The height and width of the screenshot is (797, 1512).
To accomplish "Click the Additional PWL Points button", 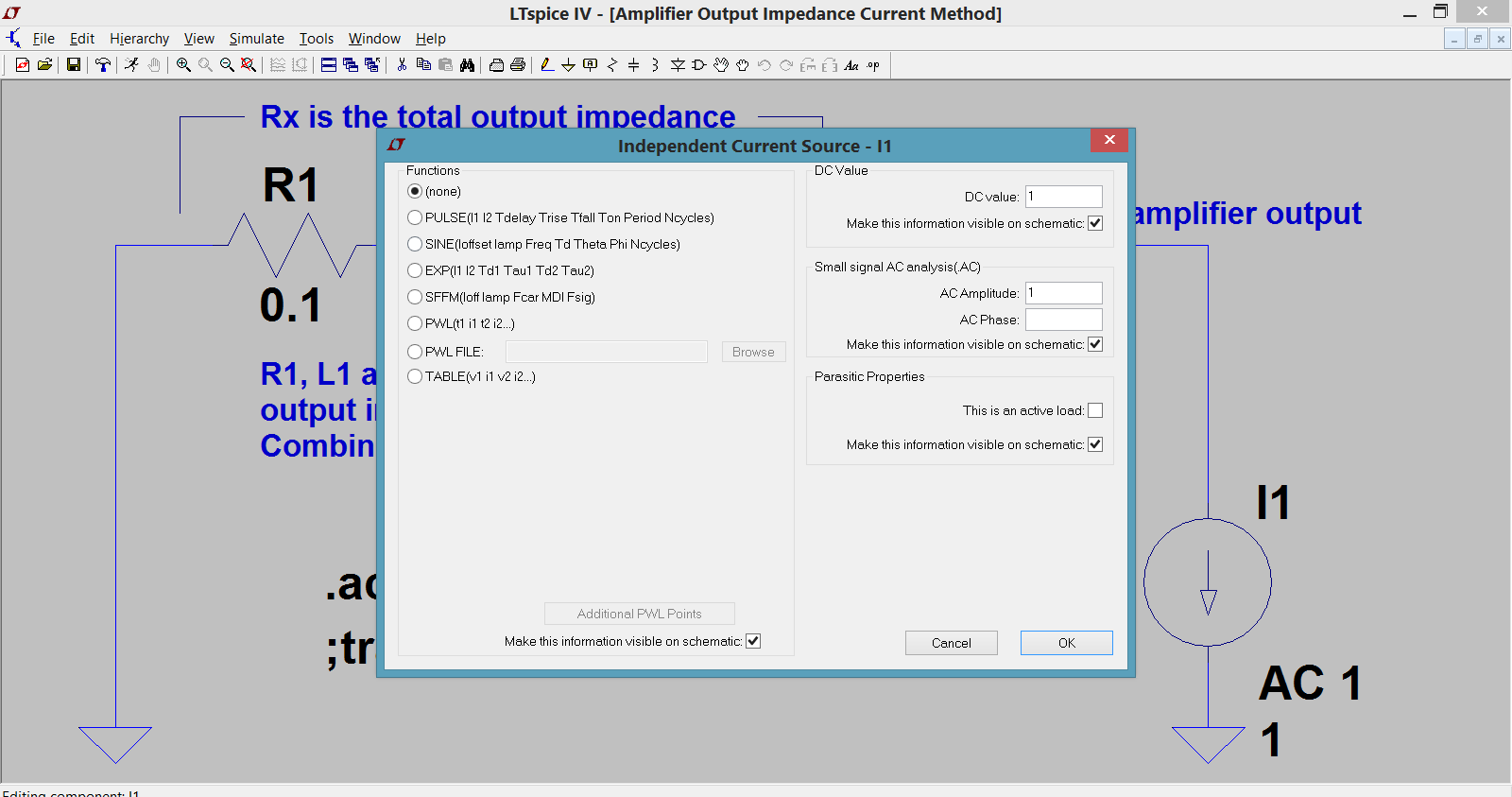I will coord(639,614).
